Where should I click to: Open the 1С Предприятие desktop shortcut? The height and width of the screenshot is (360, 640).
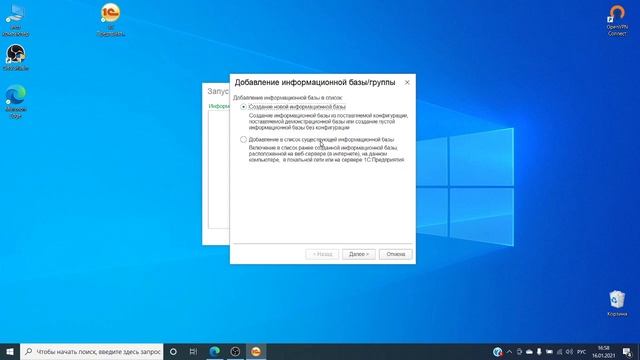(x=111, y=19)
